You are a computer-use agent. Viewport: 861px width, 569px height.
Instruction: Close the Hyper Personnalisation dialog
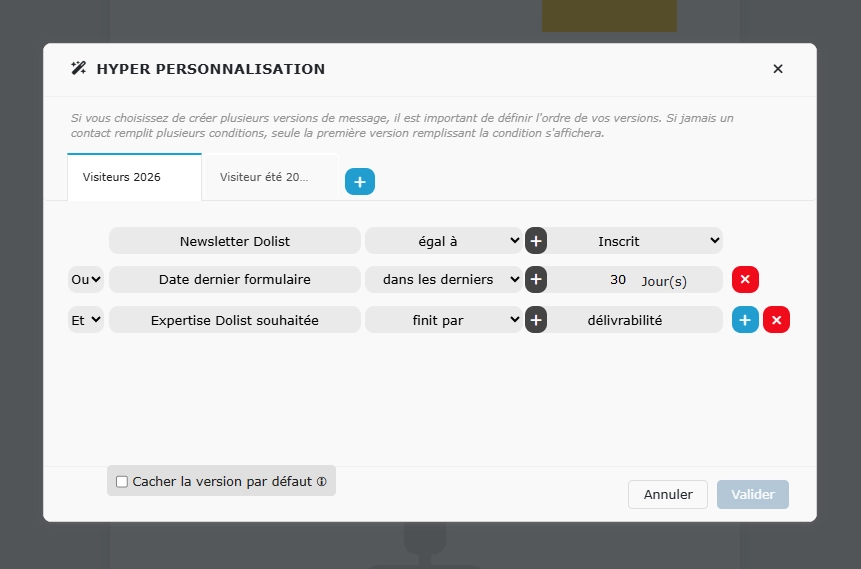pyautogui.click(x=778, y=69)
